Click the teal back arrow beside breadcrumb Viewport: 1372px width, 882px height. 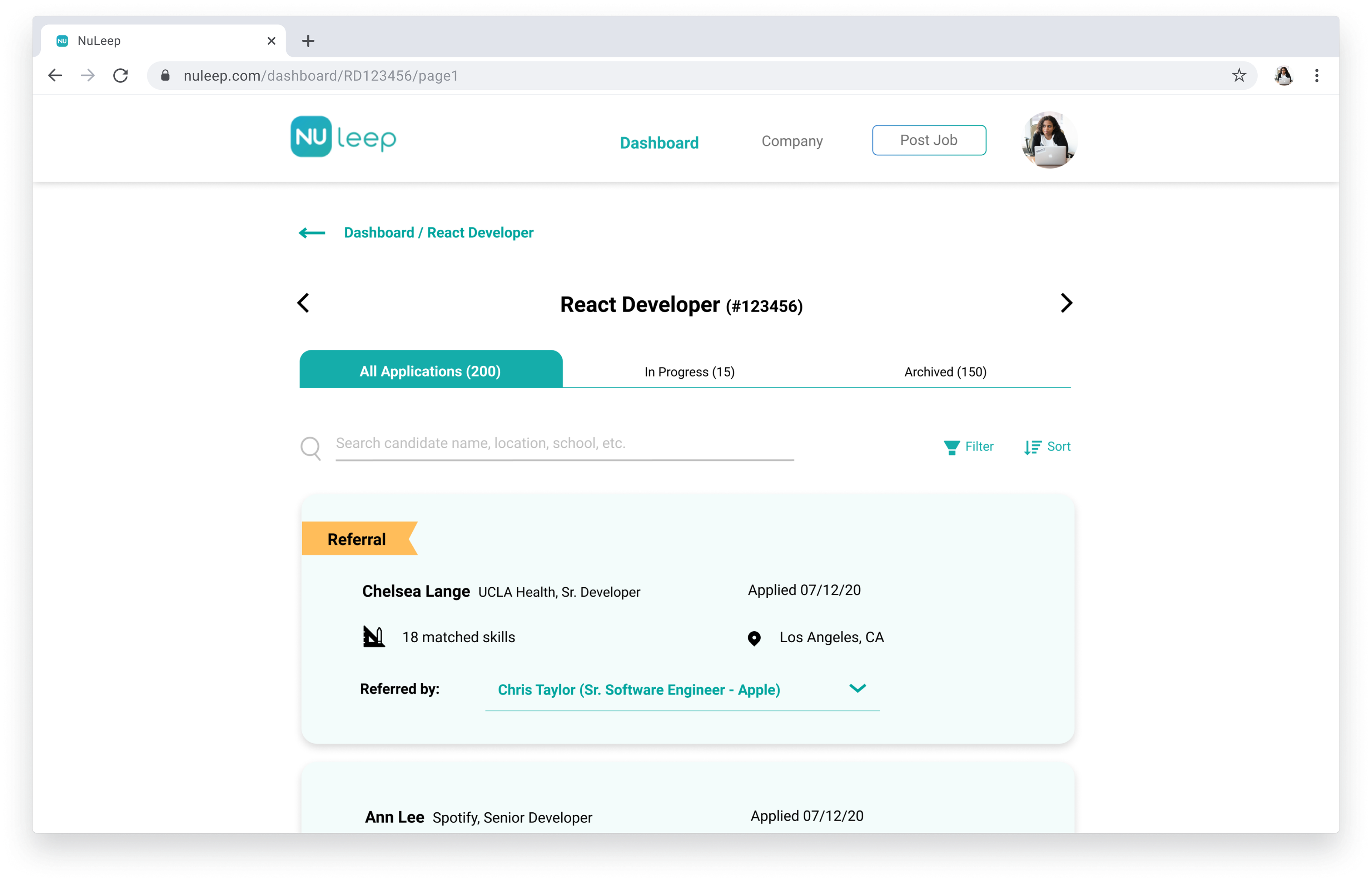[x=312, y=233]
